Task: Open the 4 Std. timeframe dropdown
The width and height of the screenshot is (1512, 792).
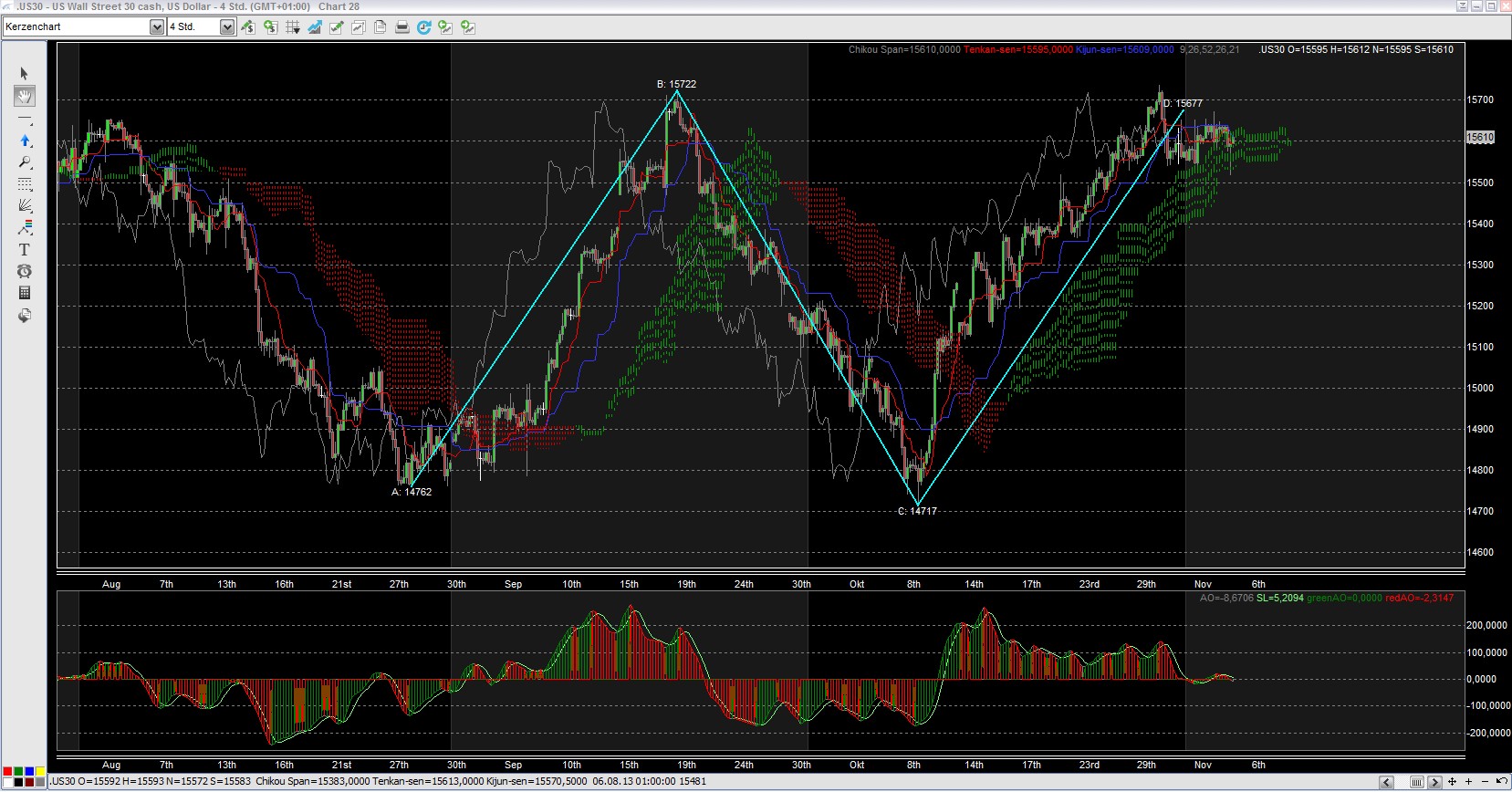Action: pyautogui.click(x=227, y=27)
